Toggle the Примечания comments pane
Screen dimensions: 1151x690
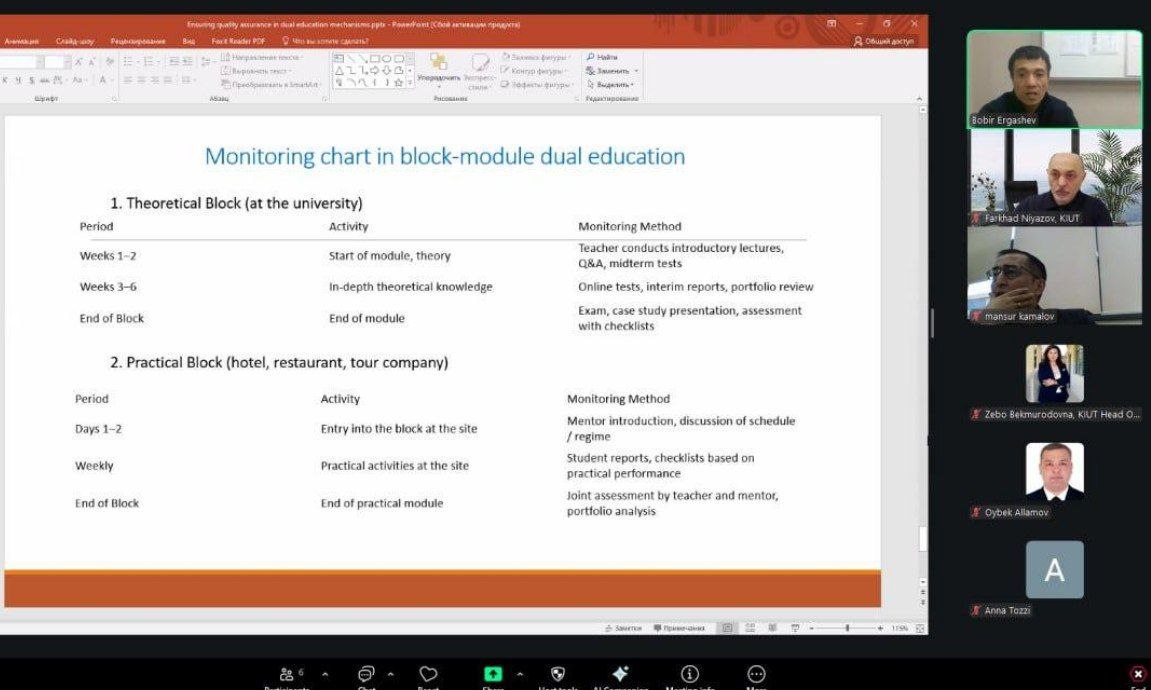click(680, 628)
